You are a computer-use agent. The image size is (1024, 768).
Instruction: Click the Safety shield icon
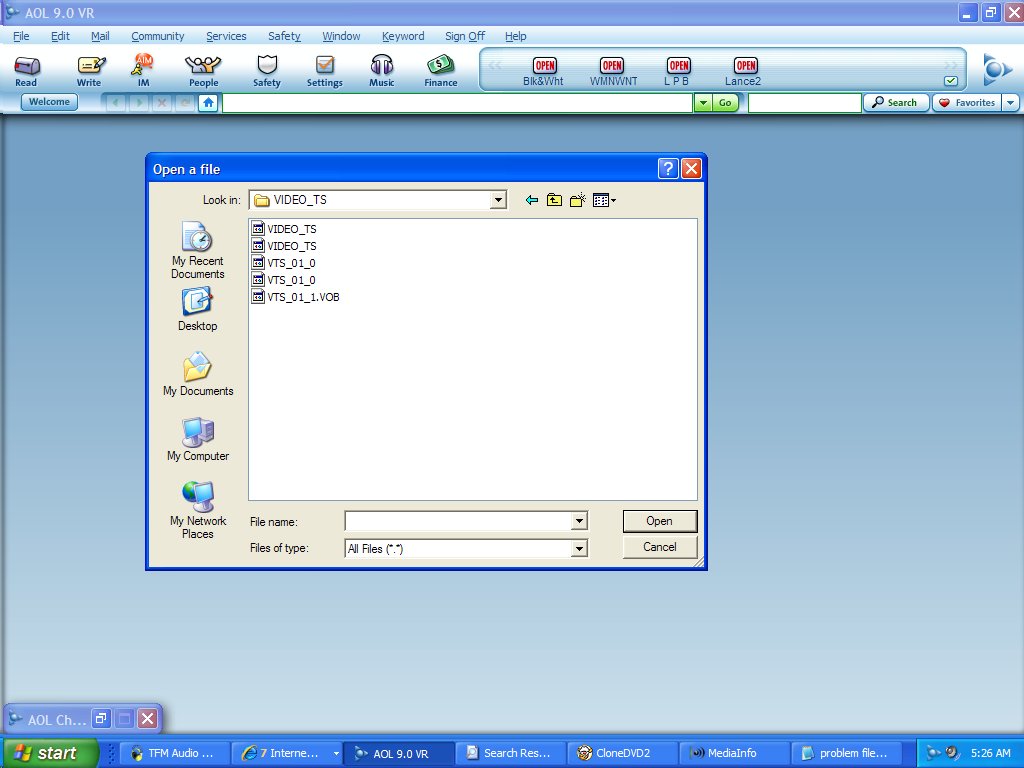point(266,71)
